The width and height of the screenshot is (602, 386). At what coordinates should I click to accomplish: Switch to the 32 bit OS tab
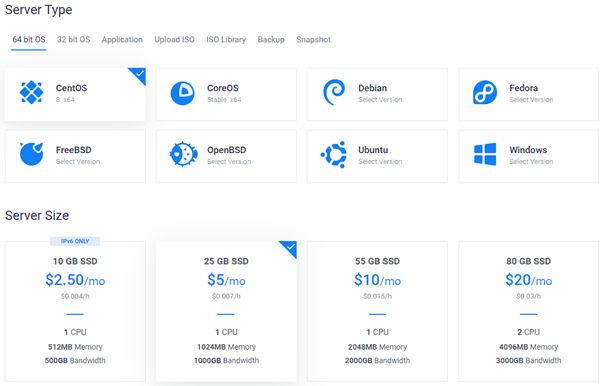(74, 40)
